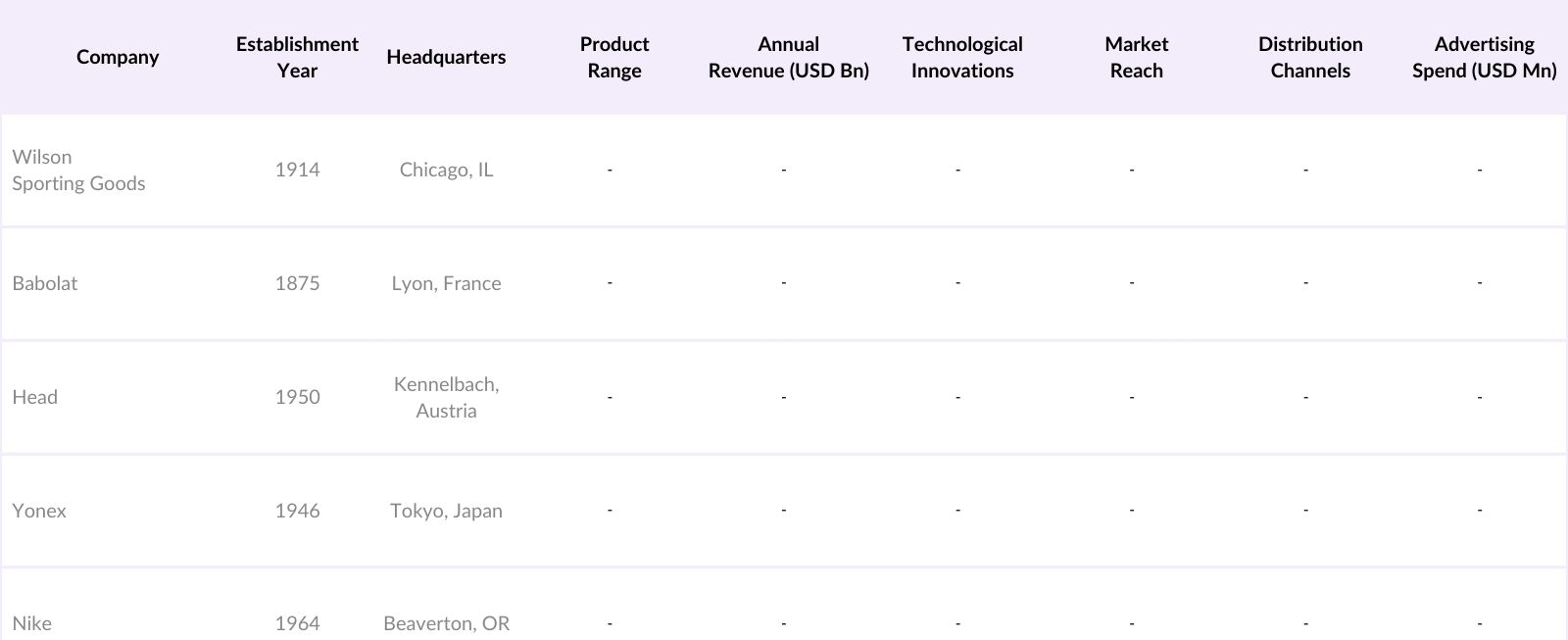Select Annual Revenue (USD Bn) header
The width and height of the screenshot is (1568, 640).
click(x=788, y=57)
